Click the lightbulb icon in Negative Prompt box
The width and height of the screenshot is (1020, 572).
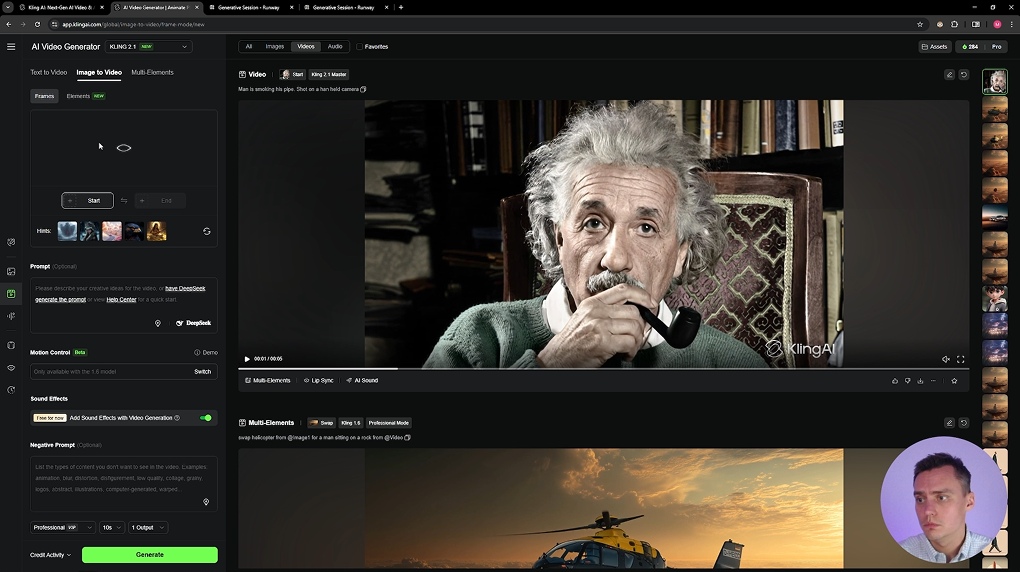(206, 502)
